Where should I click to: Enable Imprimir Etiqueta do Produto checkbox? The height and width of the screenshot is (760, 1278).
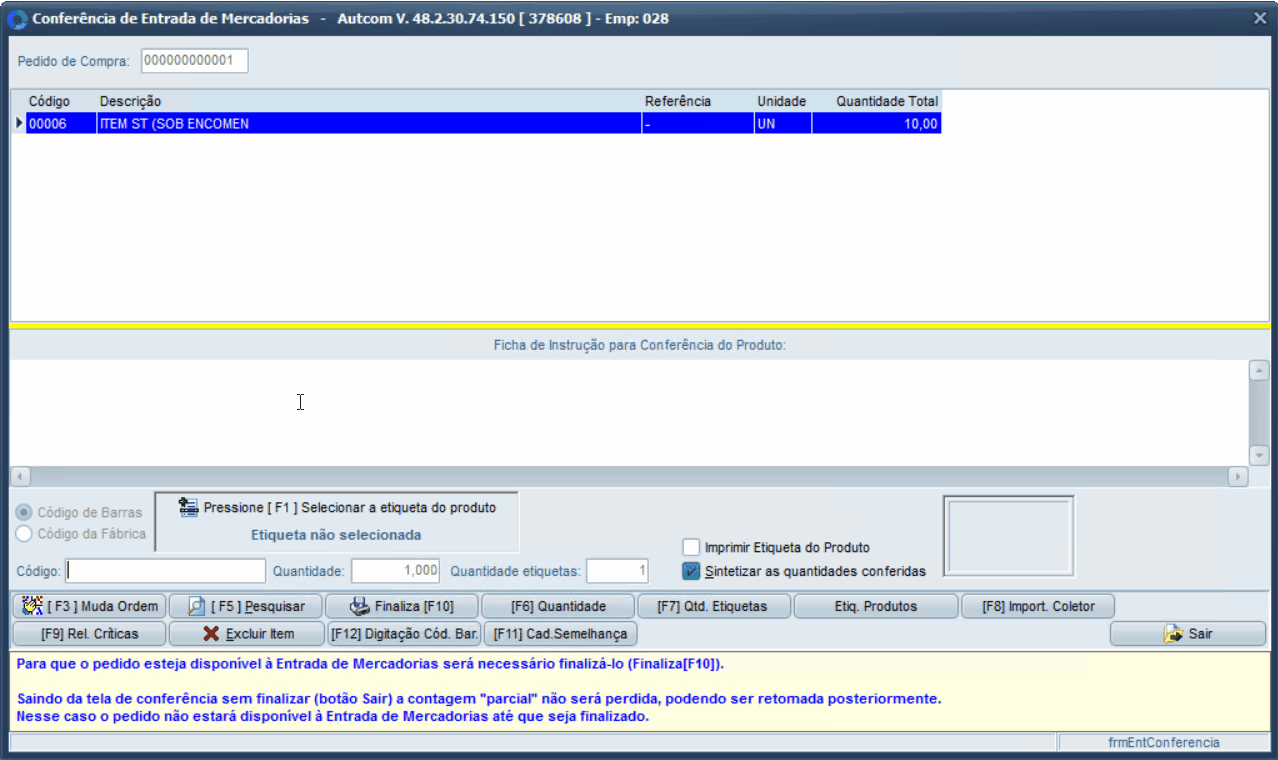691,547
